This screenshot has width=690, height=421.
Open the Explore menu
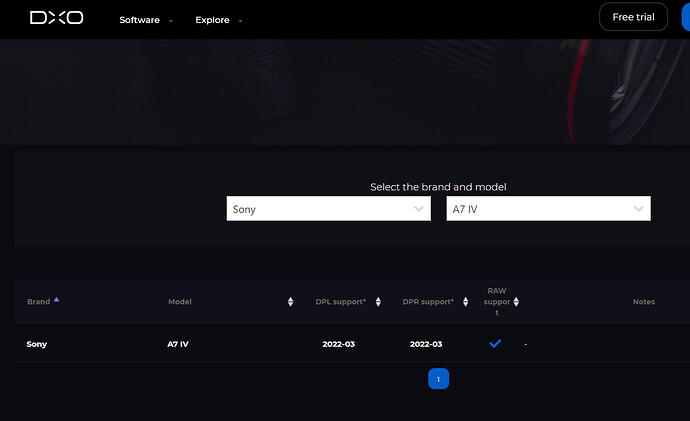coord(212,20)
